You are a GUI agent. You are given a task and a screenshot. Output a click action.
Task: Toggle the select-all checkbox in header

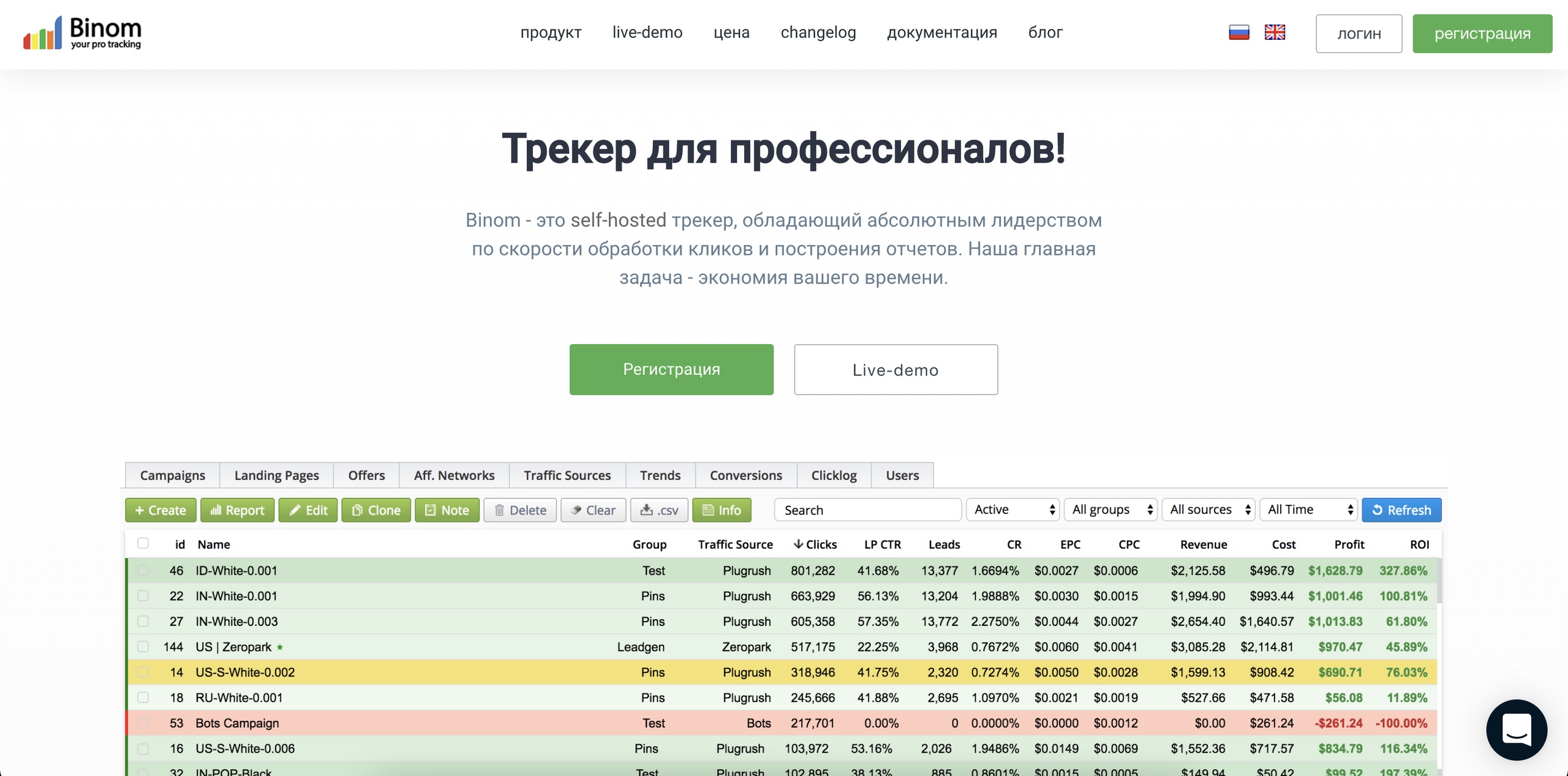pos(143,543)
